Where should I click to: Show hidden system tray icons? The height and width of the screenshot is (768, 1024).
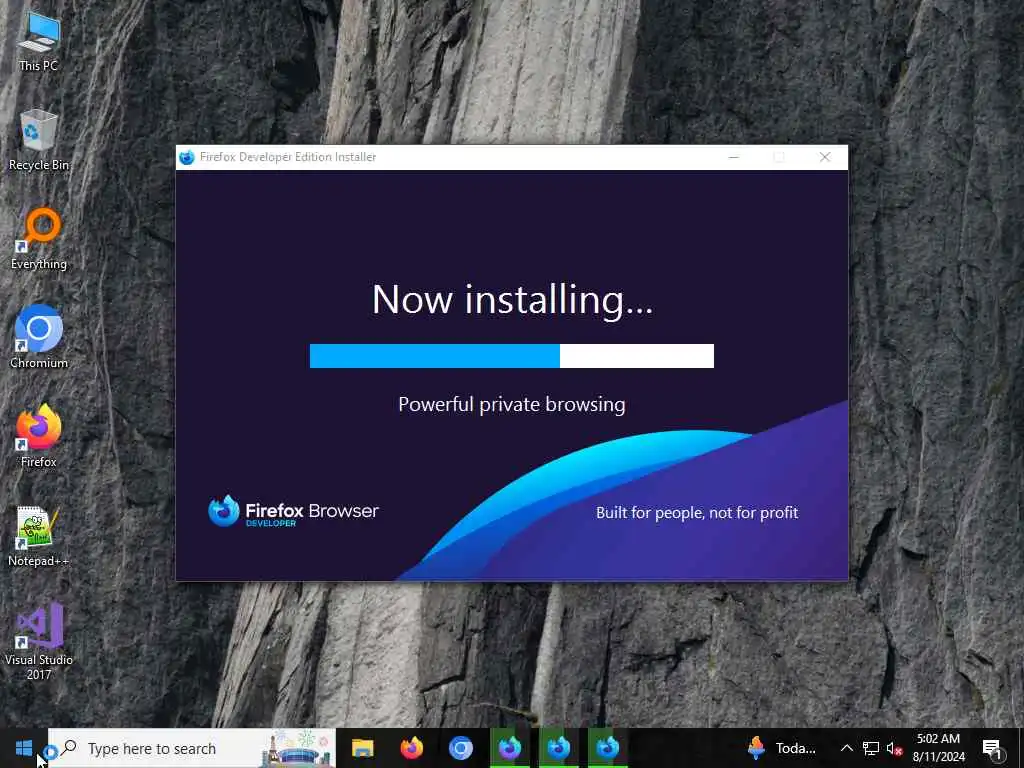[x=846, y=748]
